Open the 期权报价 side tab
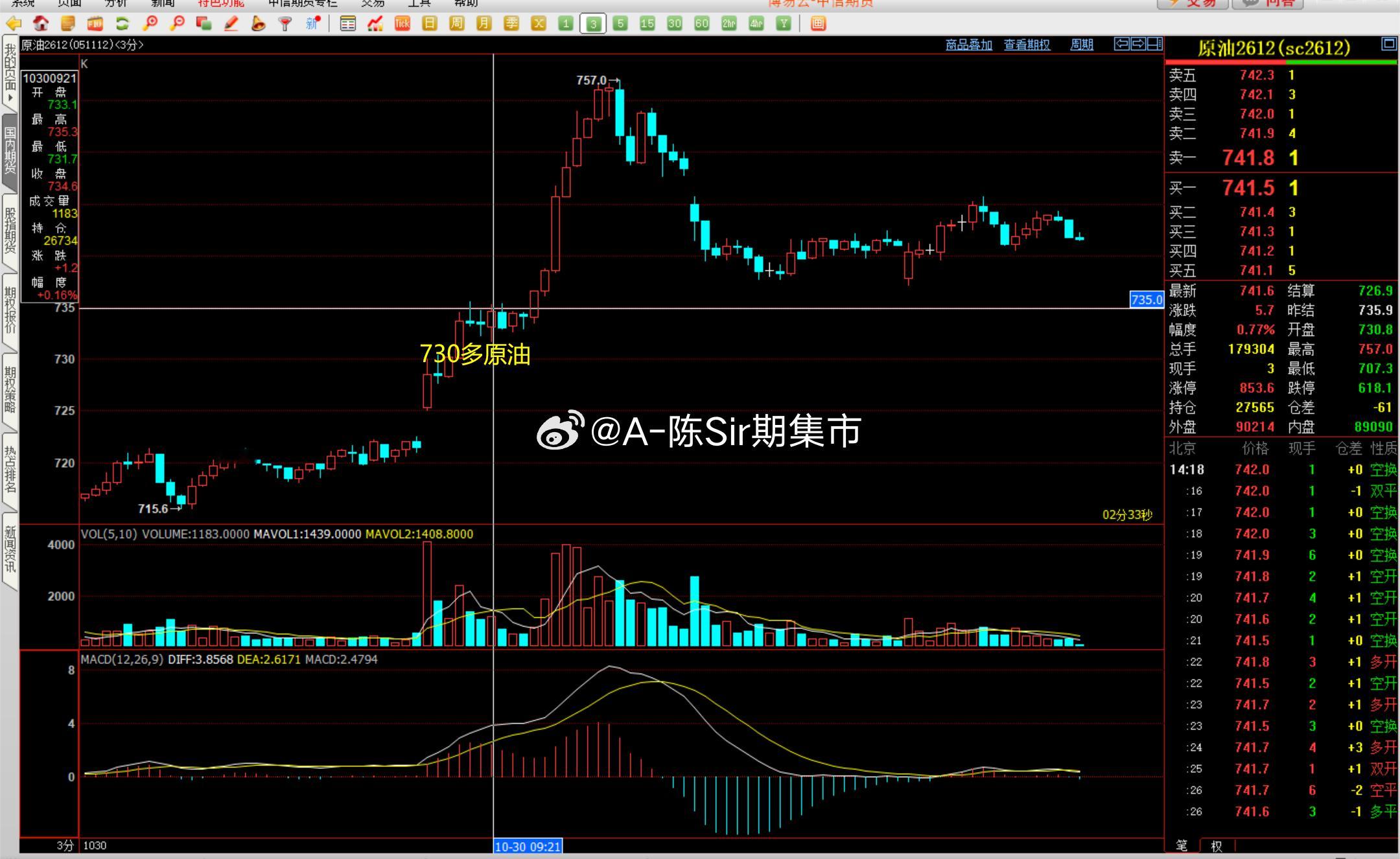 [x=10, y=310]
